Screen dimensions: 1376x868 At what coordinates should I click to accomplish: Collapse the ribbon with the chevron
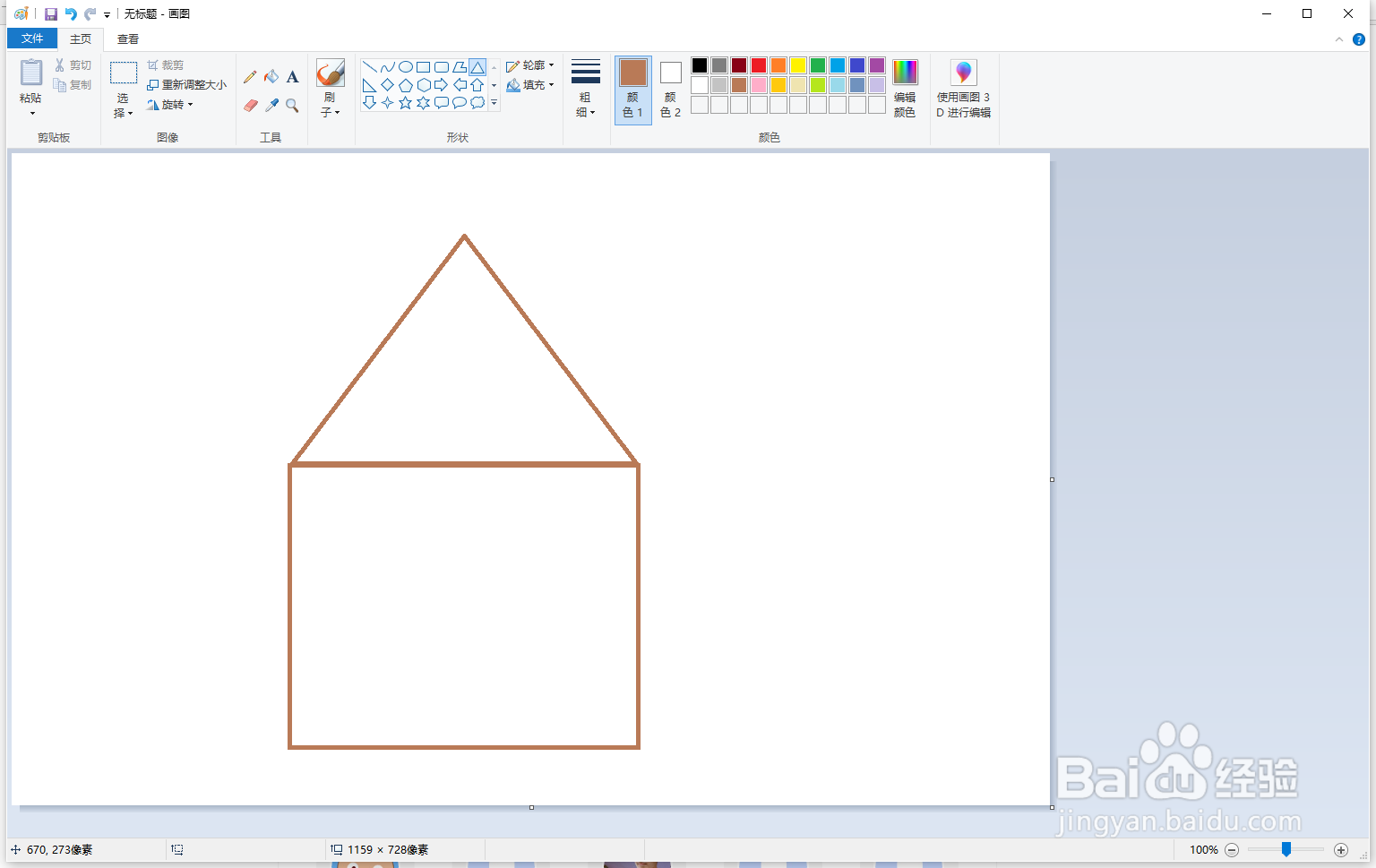tap(1339, 39)
